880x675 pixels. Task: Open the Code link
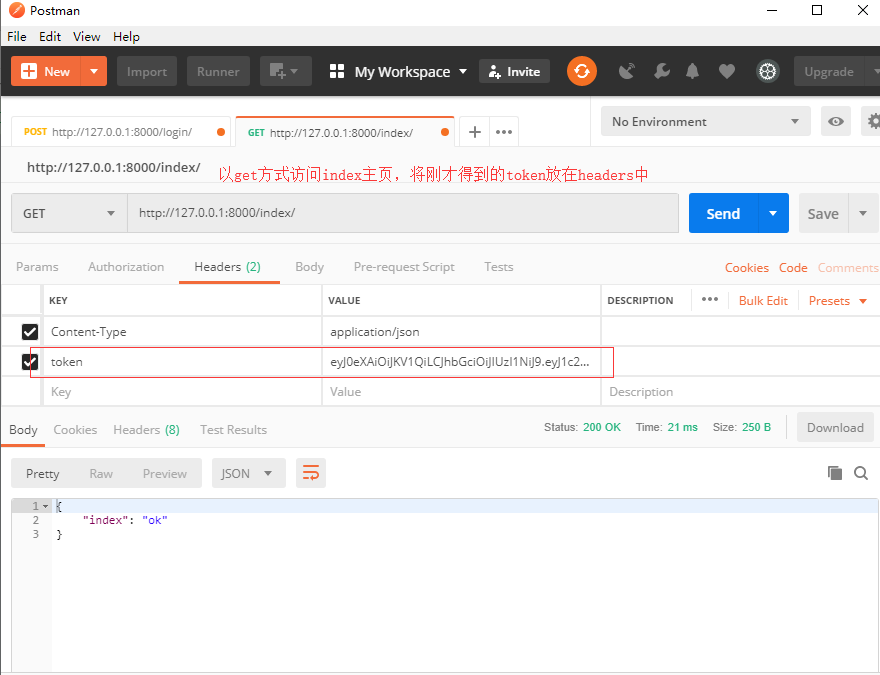tap(793, 268)
